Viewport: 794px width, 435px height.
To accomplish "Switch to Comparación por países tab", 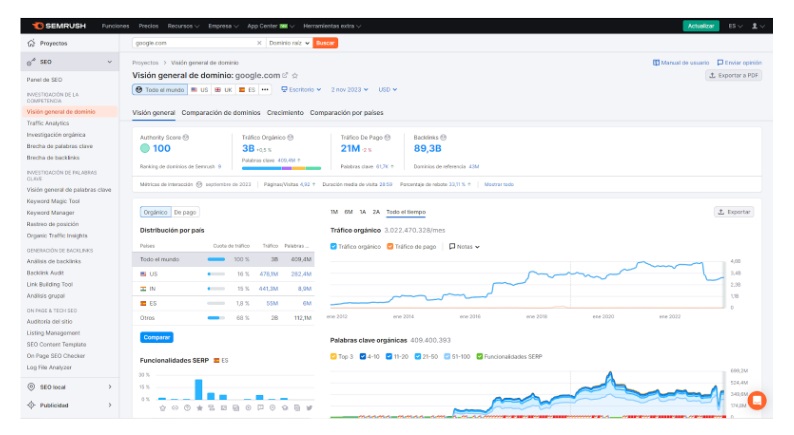I will 346,112.
